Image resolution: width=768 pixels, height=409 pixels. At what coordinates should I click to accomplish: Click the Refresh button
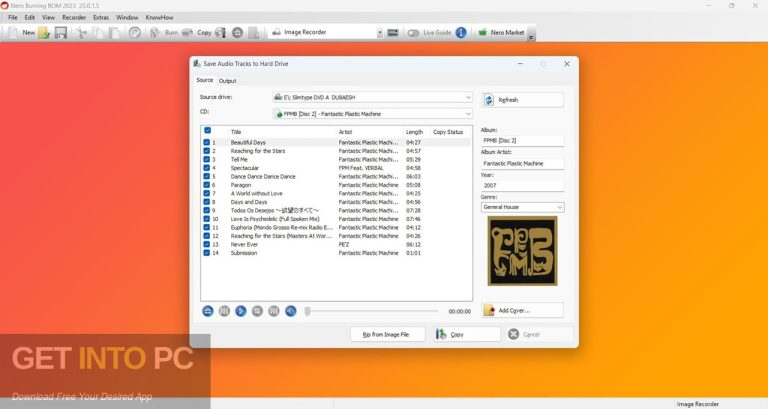[x=522, y=100]
